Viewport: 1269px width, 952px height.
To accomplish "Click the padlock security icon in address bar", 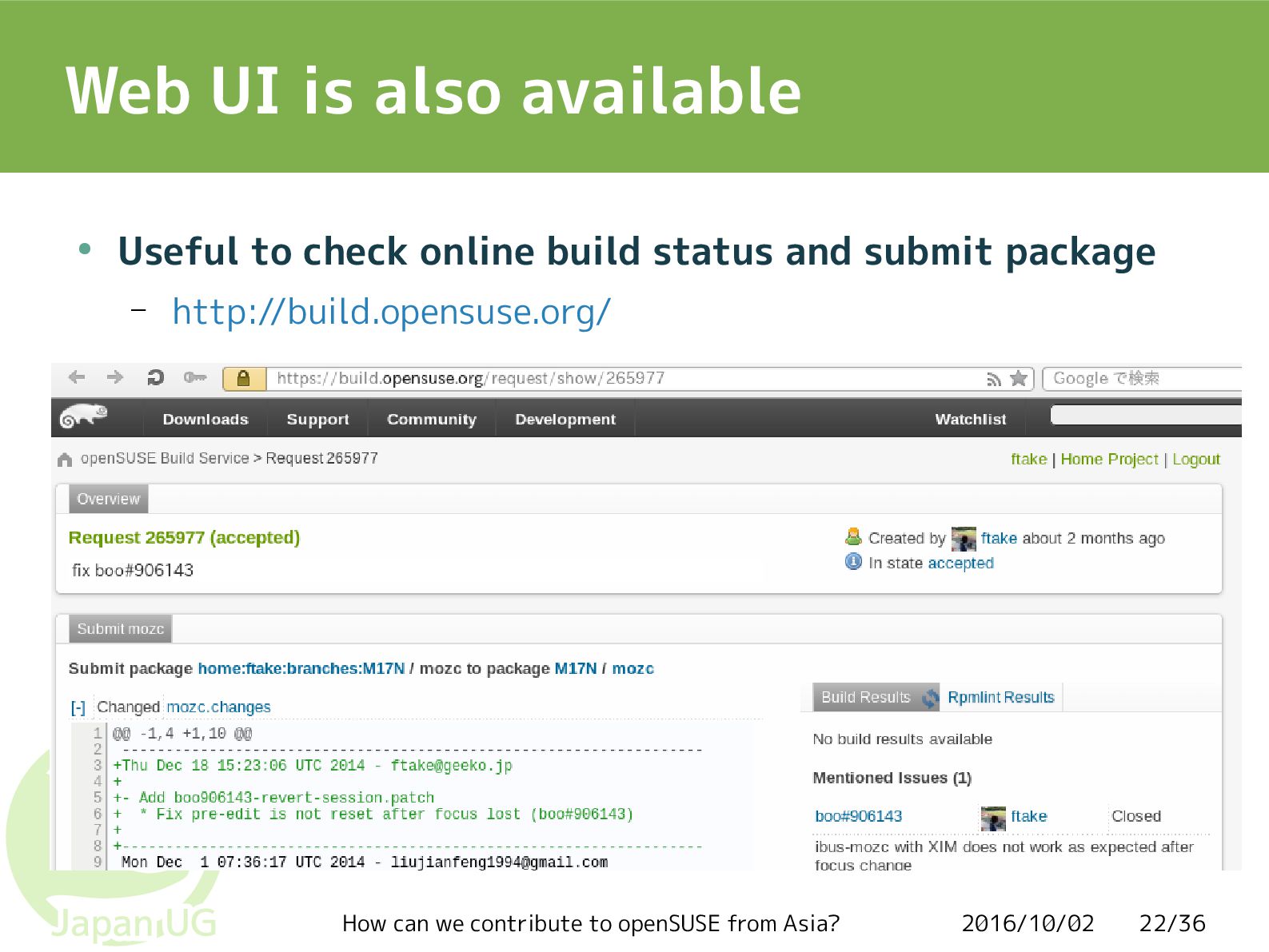I will point(244,378).
